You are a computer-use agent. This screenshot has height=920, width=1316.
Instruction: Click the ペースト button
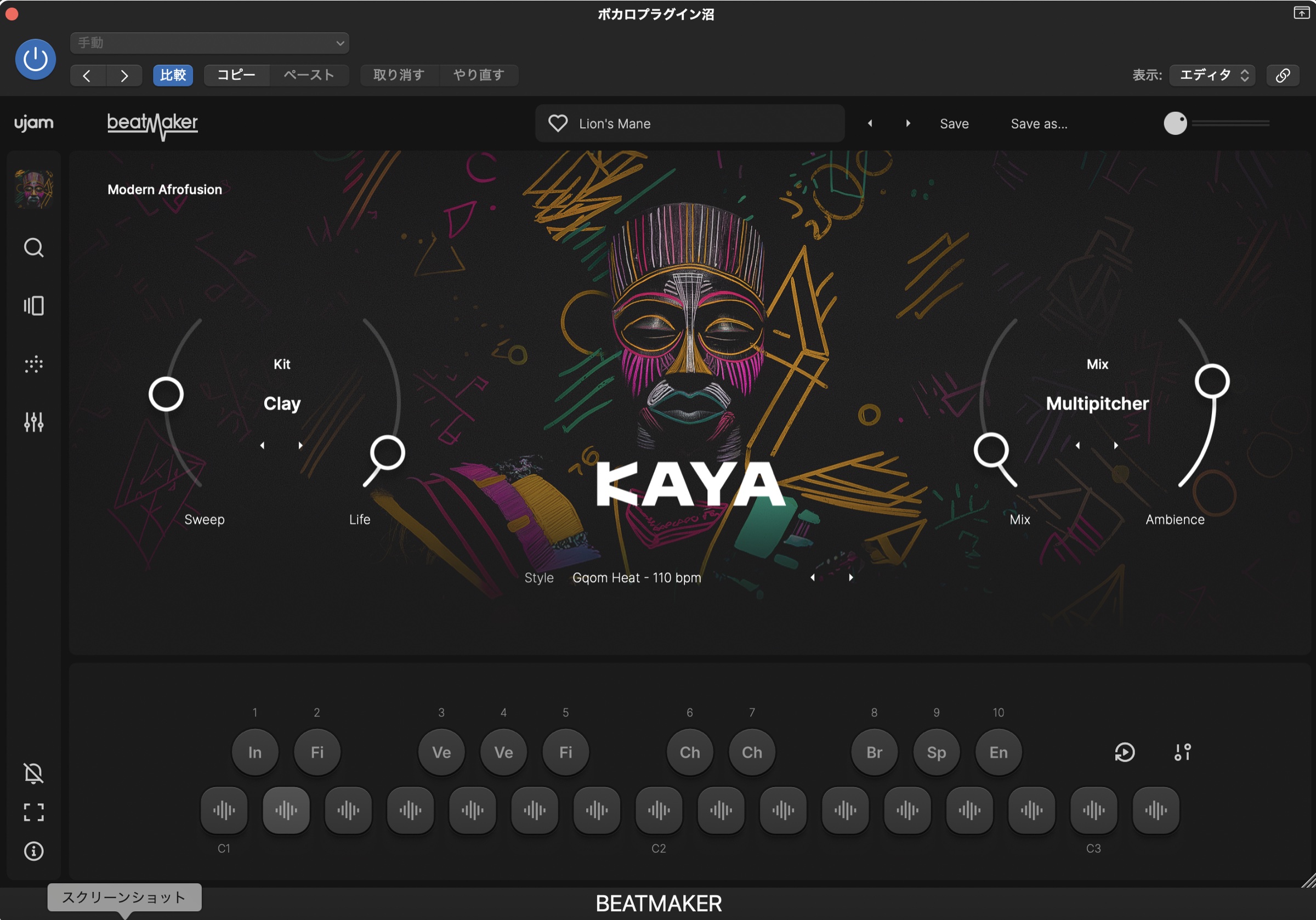309,75
